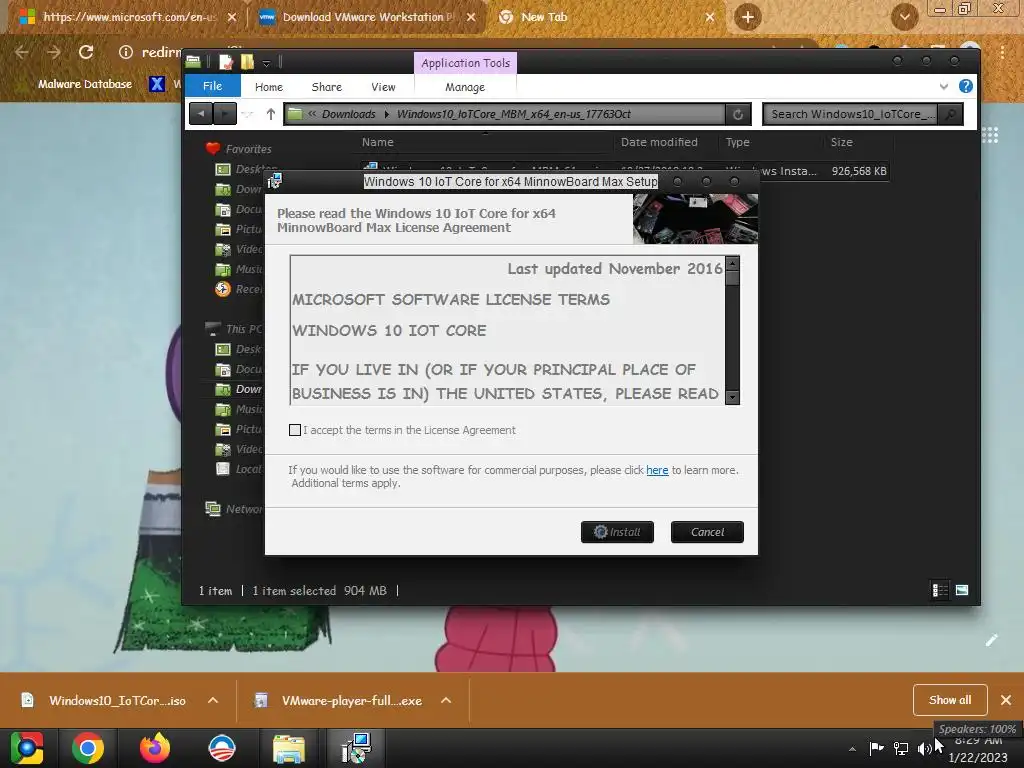Refresh the Explorer address bar
1024x768 pixels.
pos(738,114)
